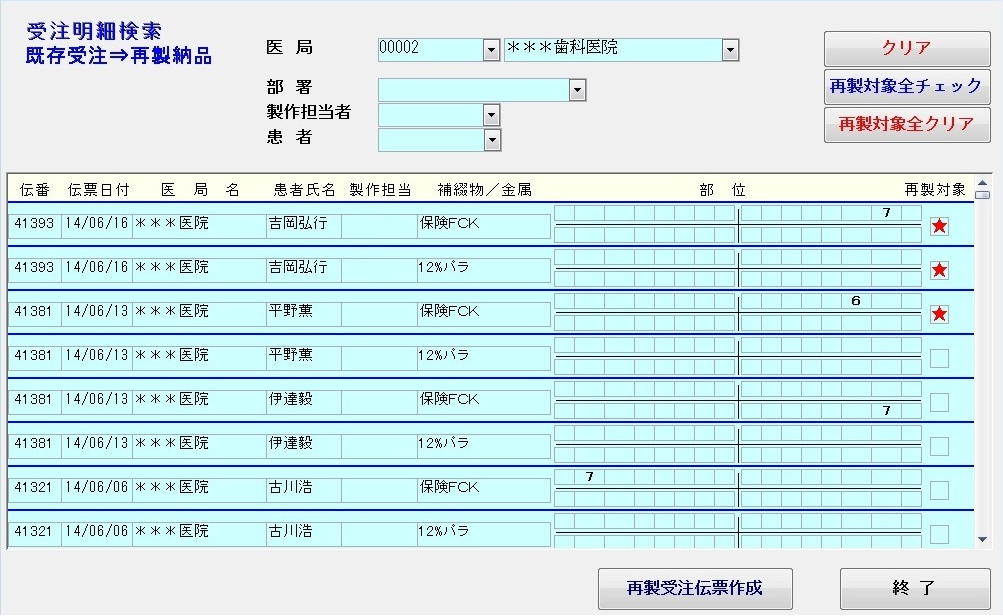Select tooth position 7 in 吉岡弘行 row
1003x616 pixels.
(x=886, y=213)
